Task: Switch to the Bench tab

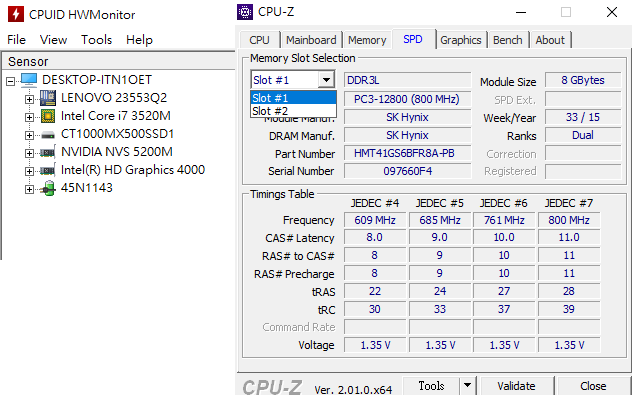Action: click(x=507, y=40)
